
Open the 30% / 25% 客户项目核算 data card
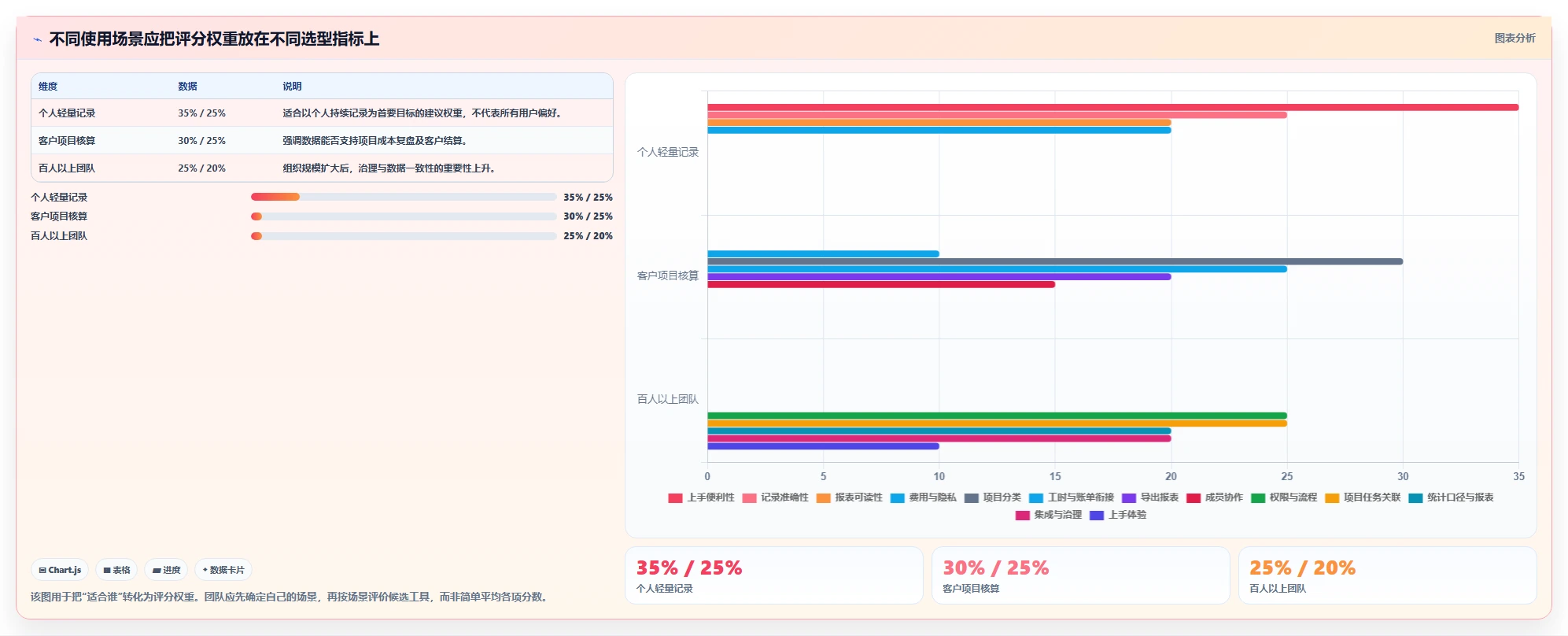[x=1080, y=575]
